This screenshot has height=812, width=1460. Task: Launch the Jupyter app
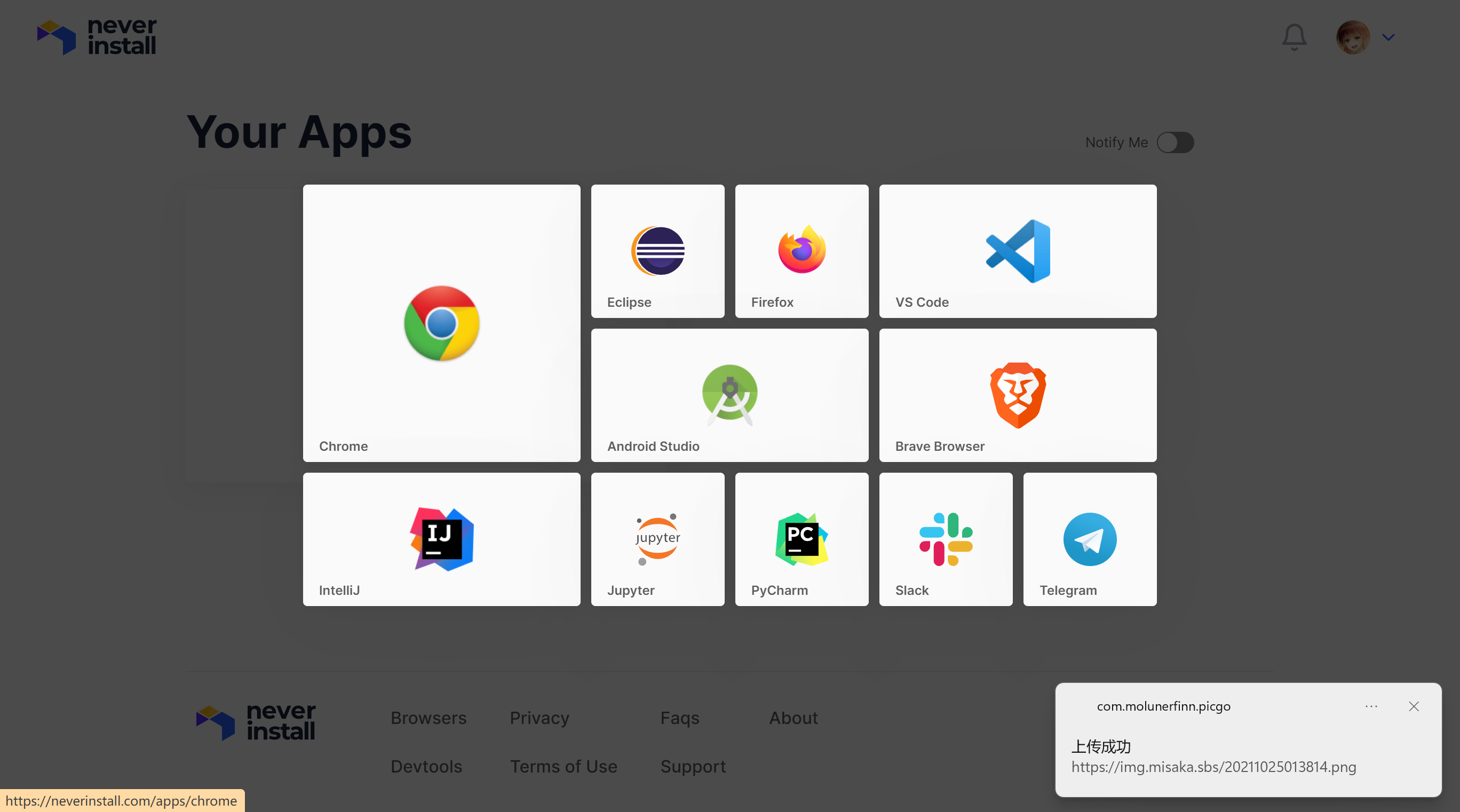click(x=657, y=539)
